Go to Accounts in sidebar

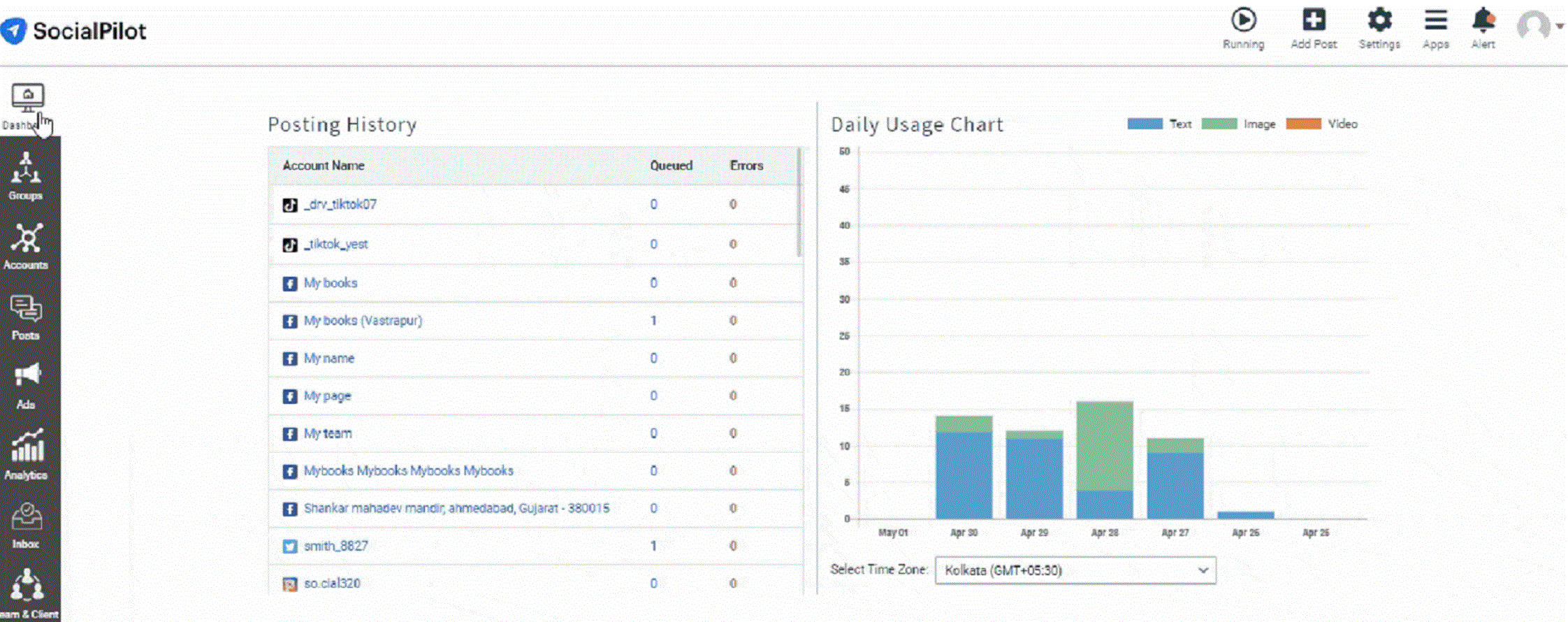(x=26, y=245)
